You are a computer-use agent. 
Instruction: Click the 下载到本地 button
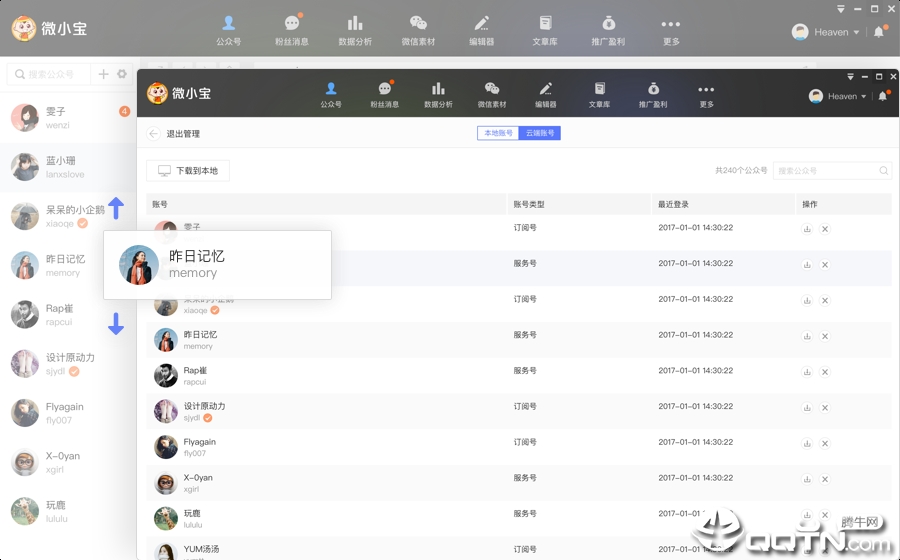[x=188, y=170]
